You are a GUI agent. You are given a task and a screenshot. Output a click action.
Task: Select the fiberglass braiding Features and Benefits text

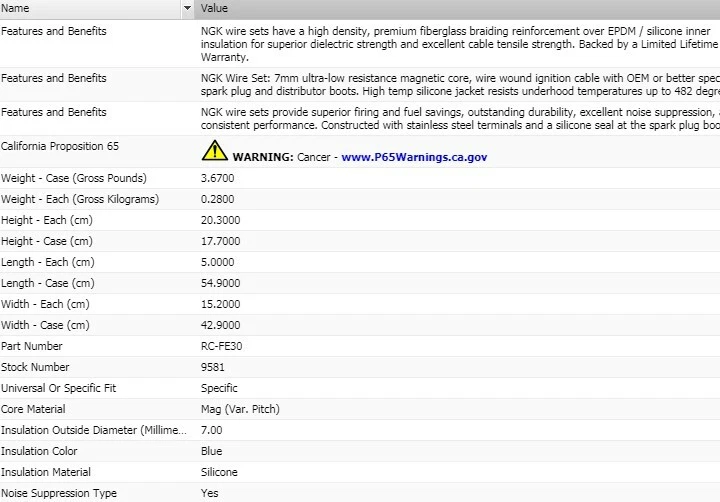coord(460,44)
